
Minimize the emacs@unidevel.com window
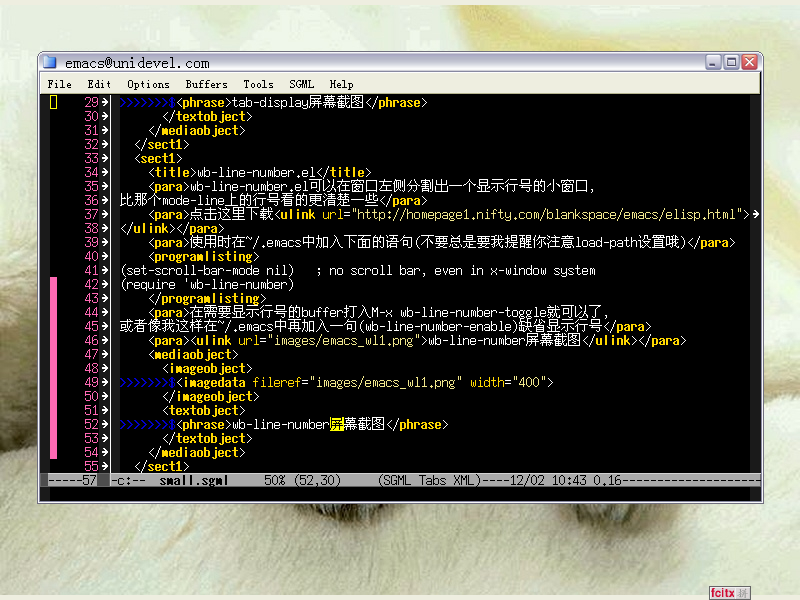pos(713,62)
